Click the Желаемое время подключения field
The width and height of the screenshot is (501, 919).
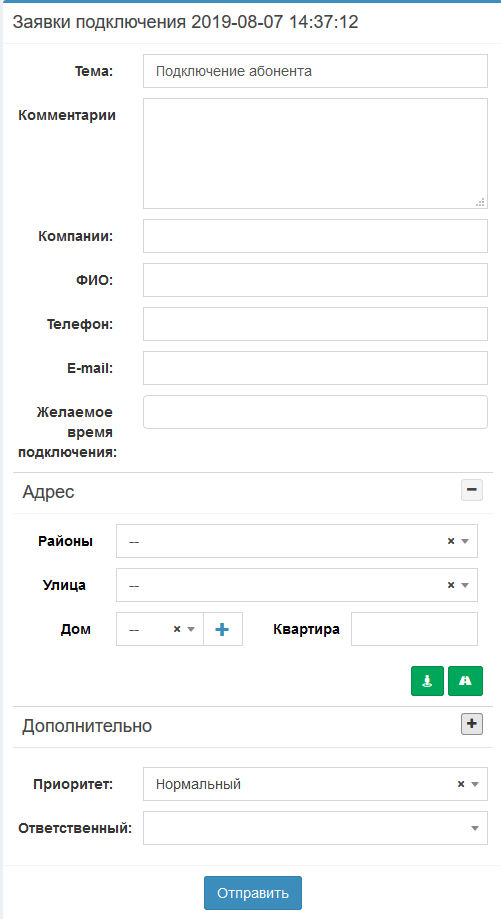coord(315,412)
